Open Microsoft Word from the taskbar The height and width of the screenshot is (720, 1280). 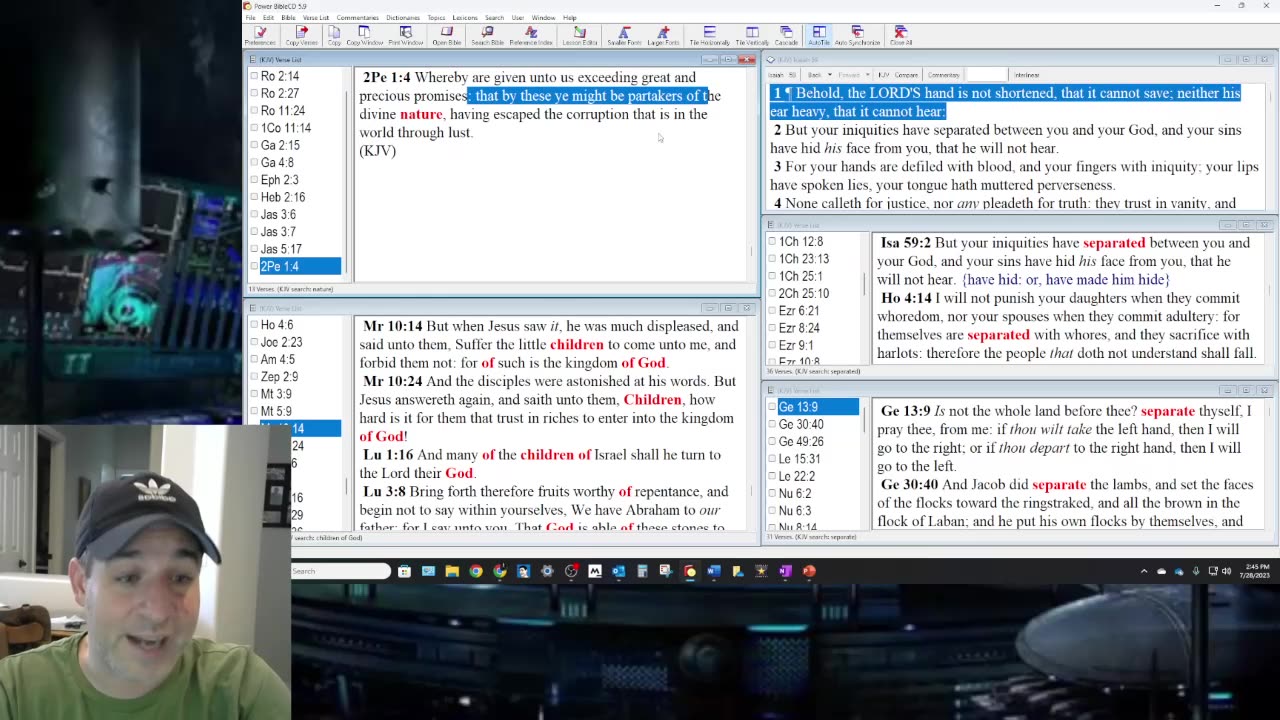tap(714, 571)
